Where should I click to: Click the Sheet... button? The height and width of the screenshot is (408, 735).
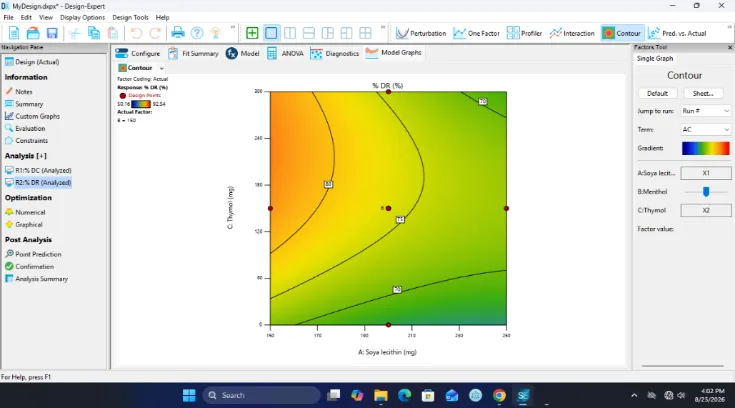[x=703, y=93]
